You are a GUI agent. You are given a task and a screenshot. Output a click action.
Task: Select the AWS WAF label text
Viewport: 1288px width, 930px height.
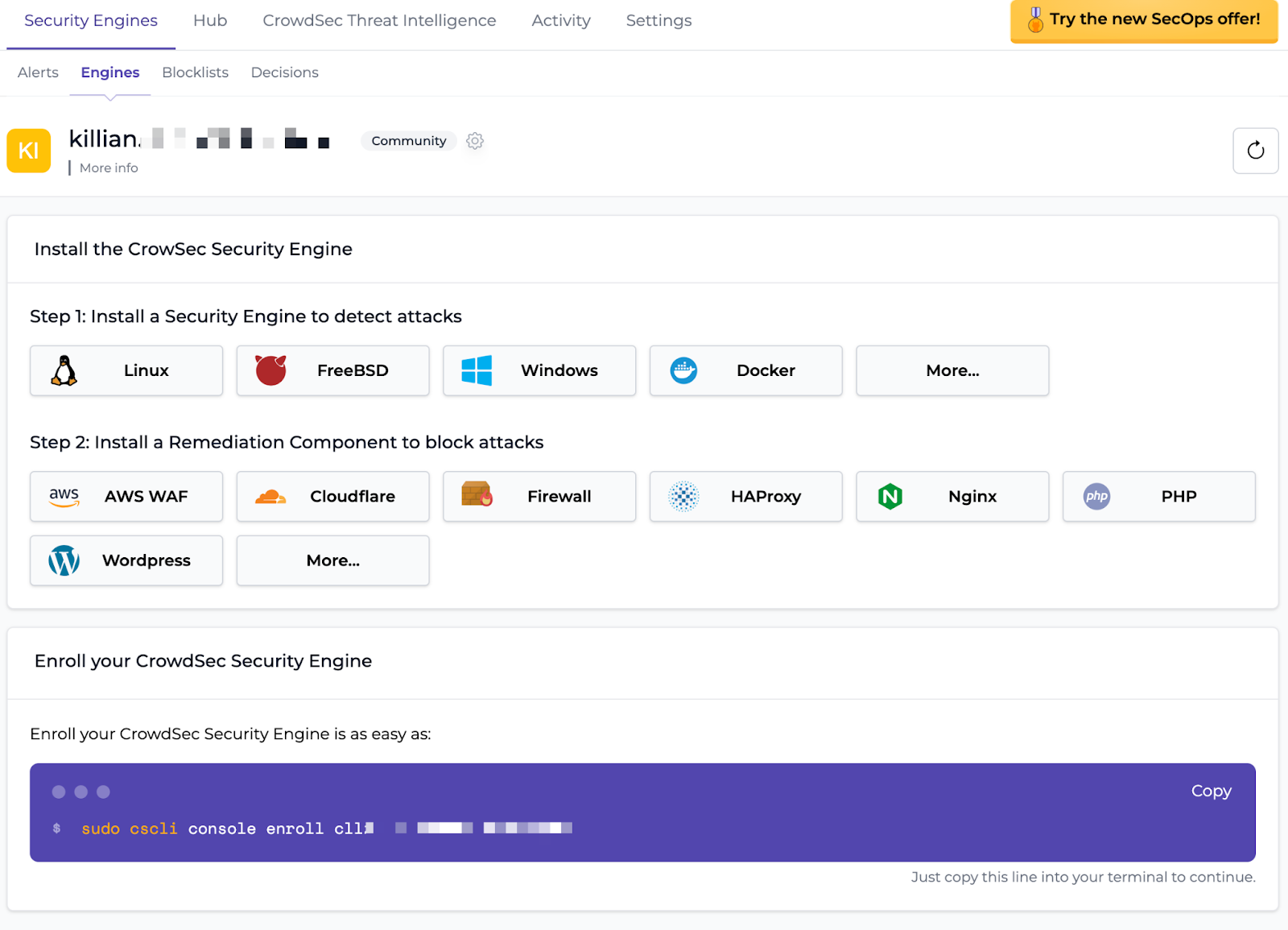tap(146, 497)
